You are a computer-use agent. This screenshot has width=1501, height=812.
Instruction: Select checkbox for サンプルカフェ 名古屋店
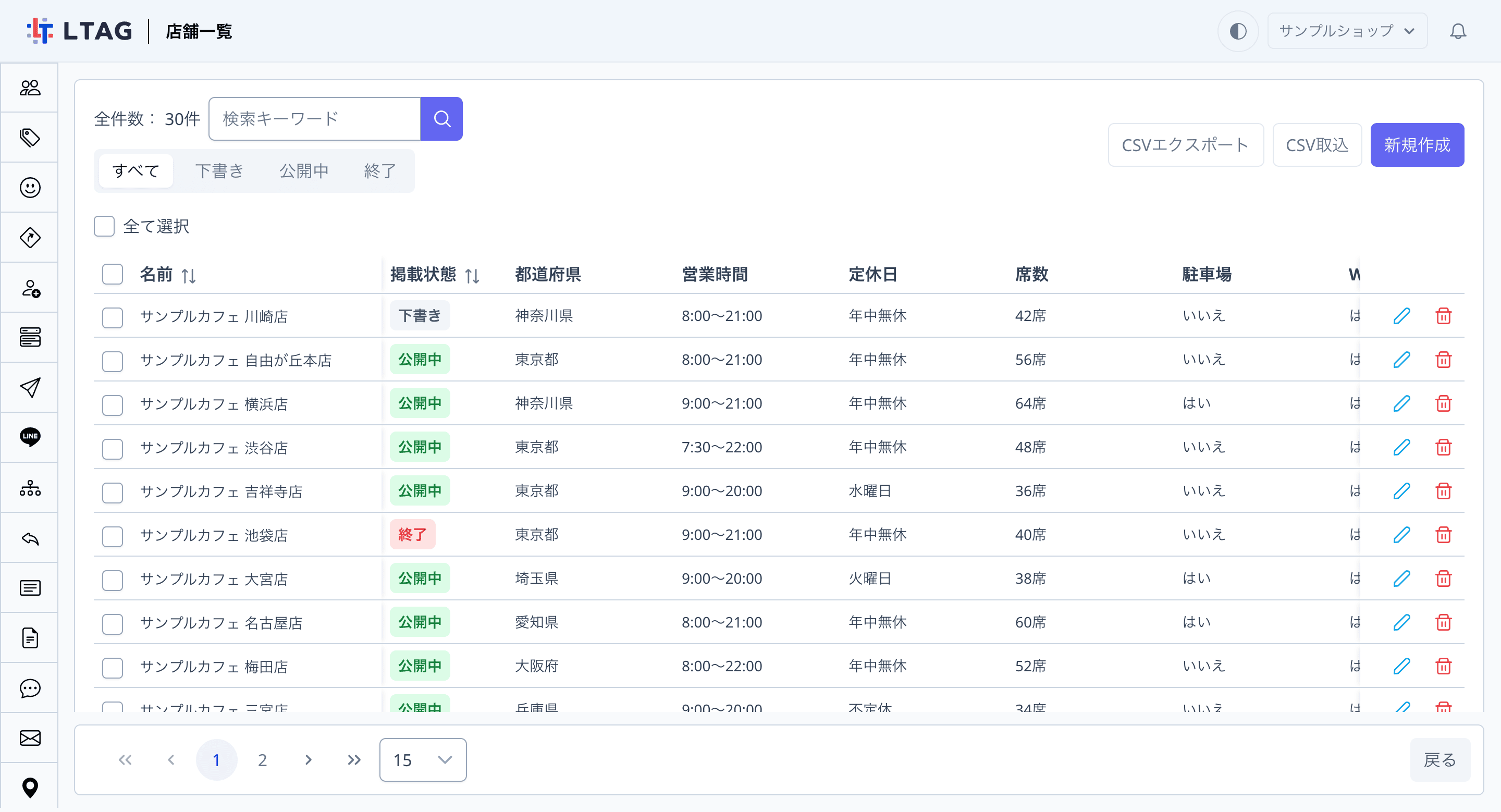click(x=113, y=623)
